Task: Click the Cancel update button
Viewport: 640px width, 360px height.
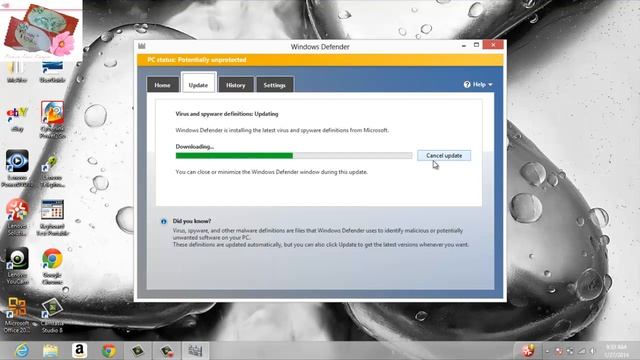Action: (444, 156)
